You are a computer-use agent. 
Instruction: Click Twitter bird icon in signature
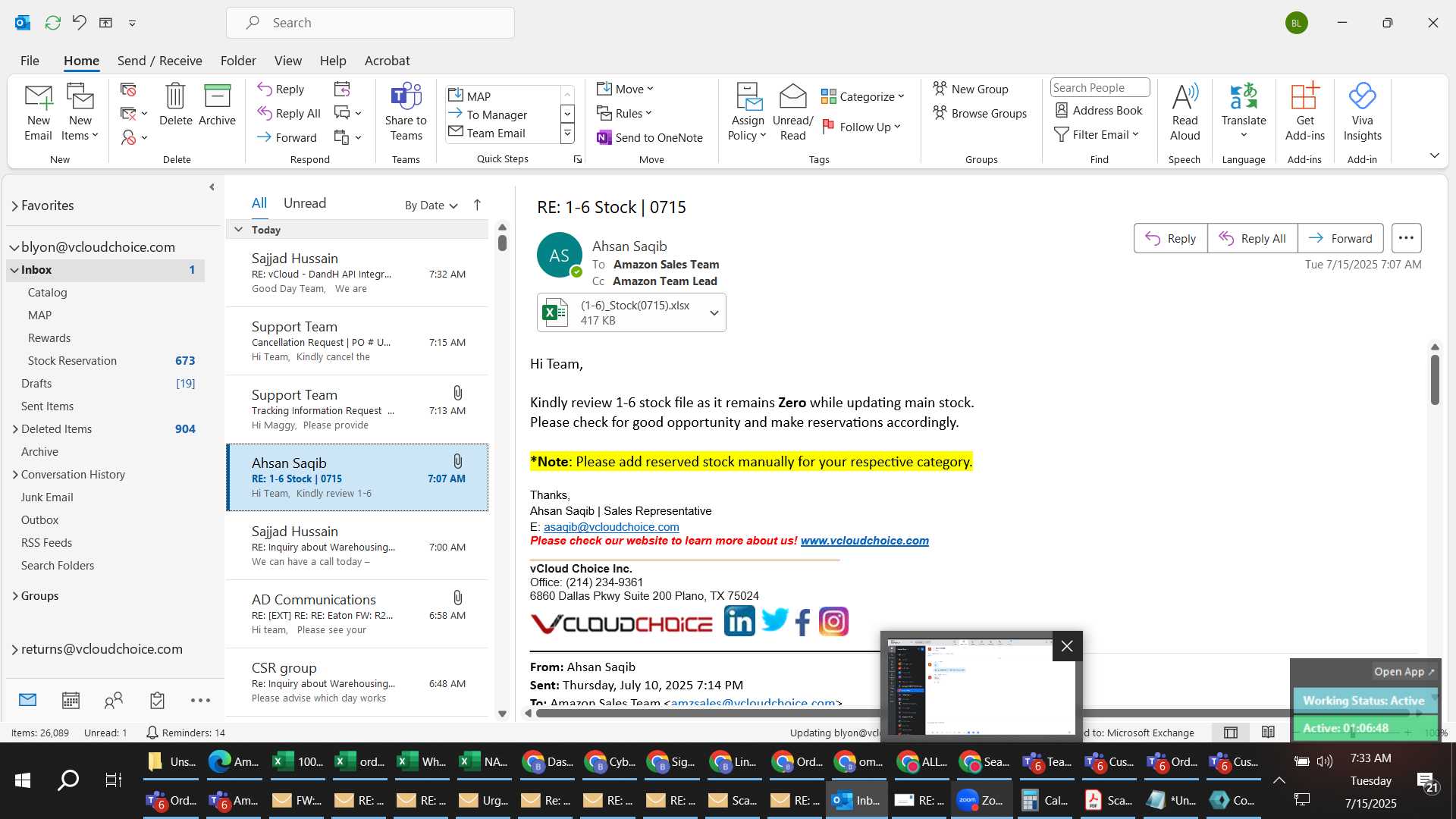pos(774,620)
